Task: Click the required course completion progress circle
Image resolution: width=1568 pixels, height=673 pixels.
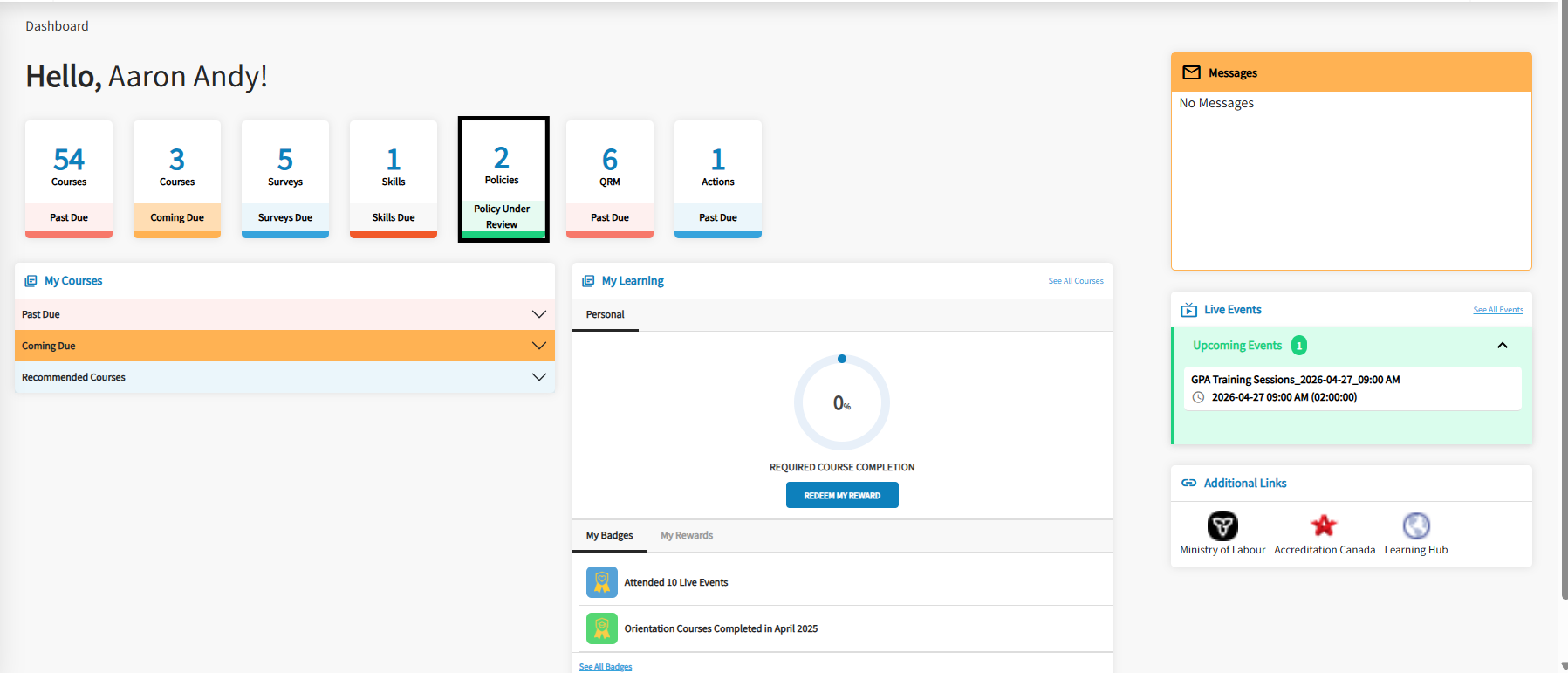Action: click(x=842, y=402)
